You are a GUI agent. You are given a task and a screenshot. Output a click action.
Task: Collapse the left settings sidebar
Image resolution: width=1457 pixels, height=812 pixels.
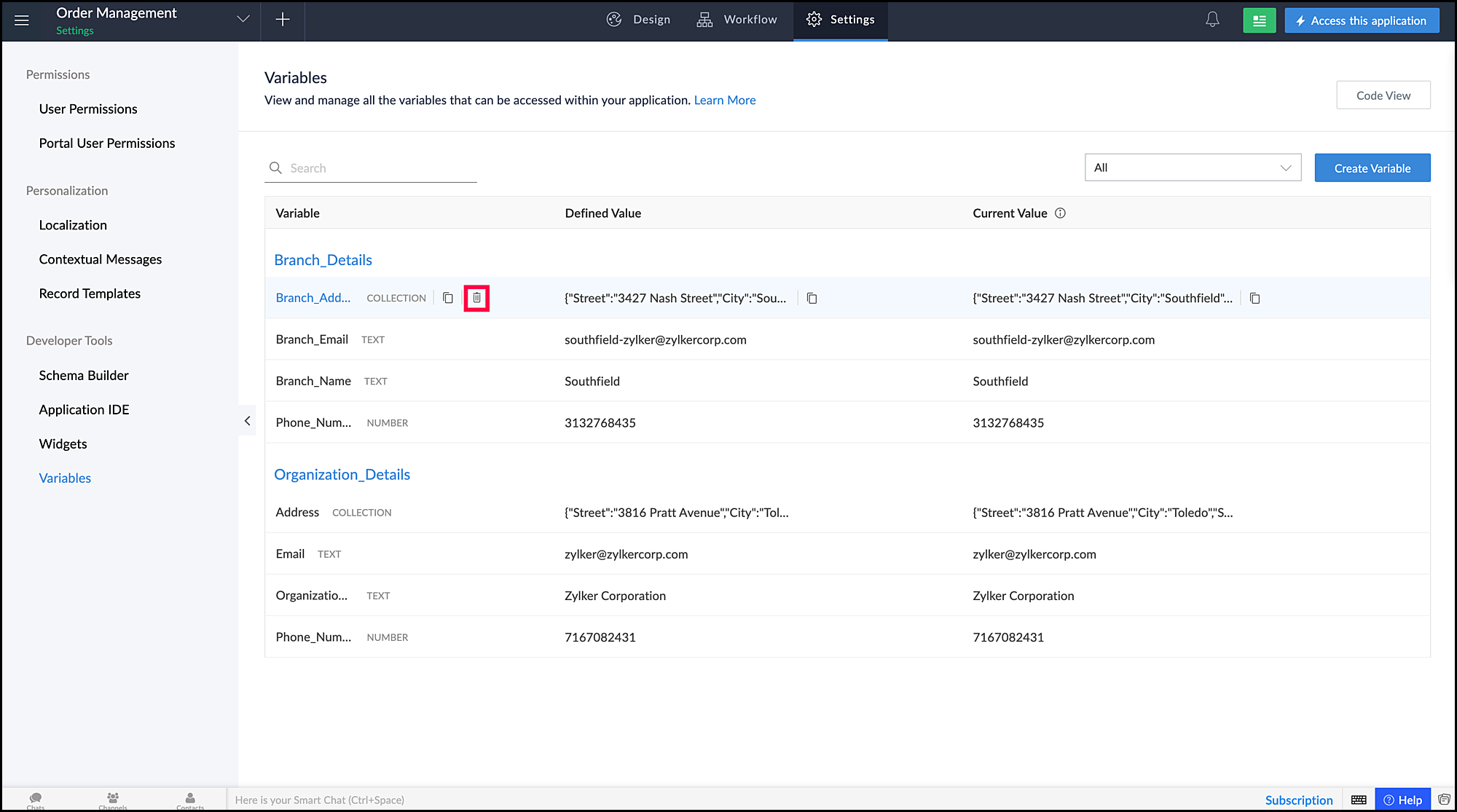tap(247, 421)
